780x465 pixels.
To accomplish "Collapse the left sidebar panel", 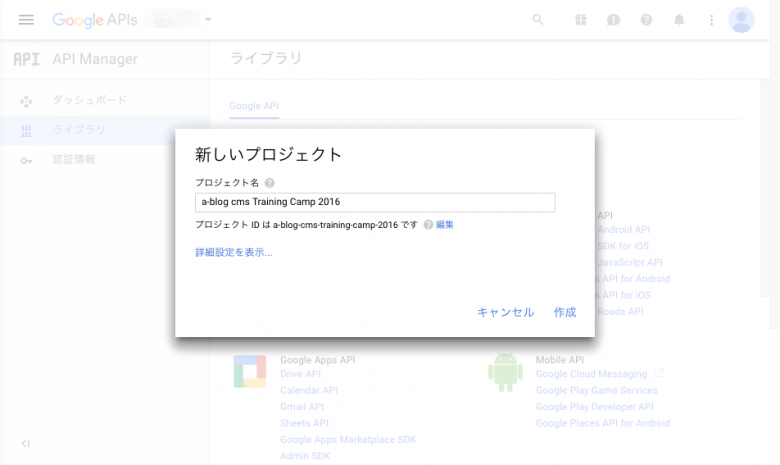I will click(x=26, y=443).
